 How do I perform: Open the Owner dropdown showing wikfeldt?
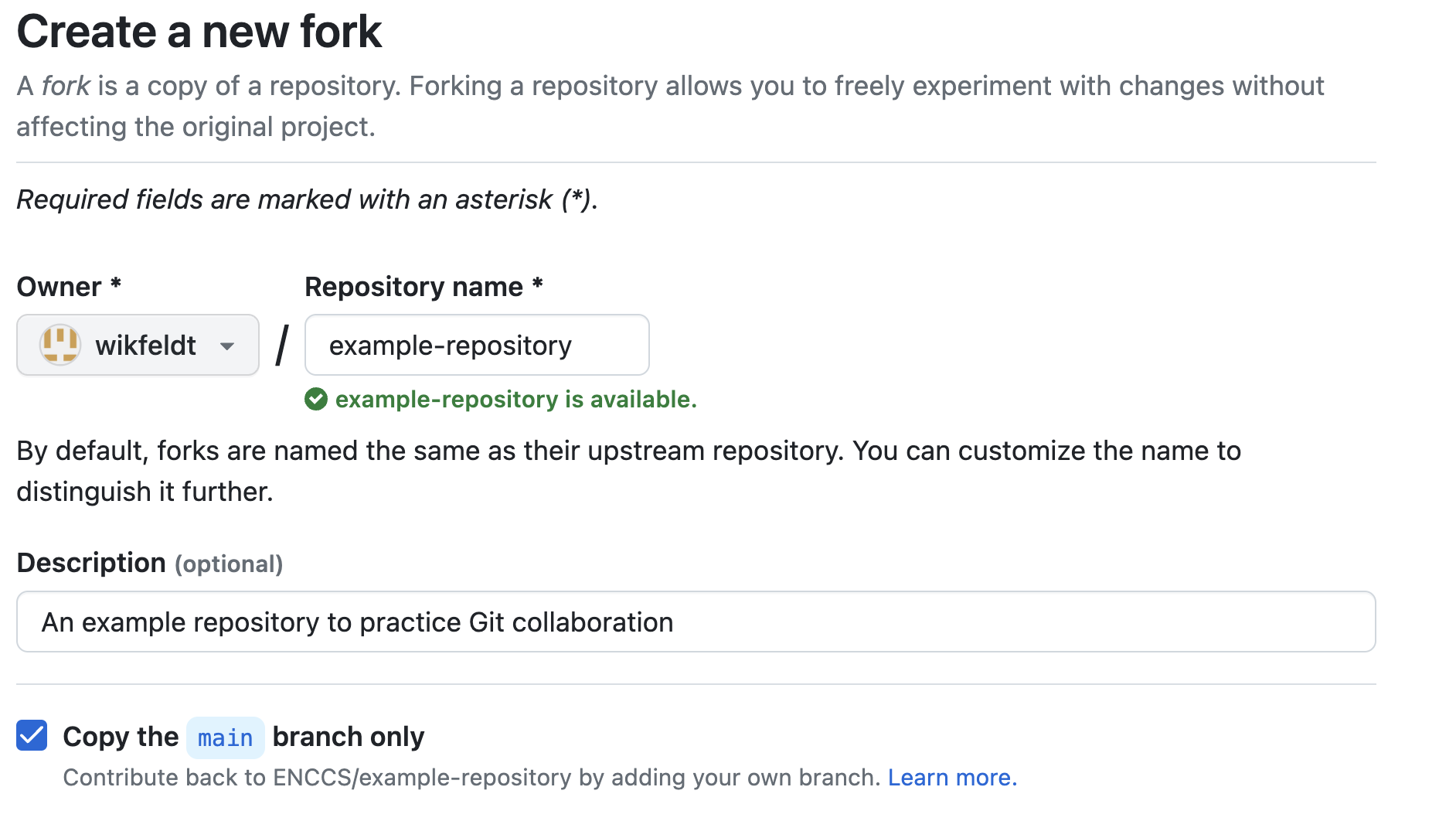(x=138, y=345)
